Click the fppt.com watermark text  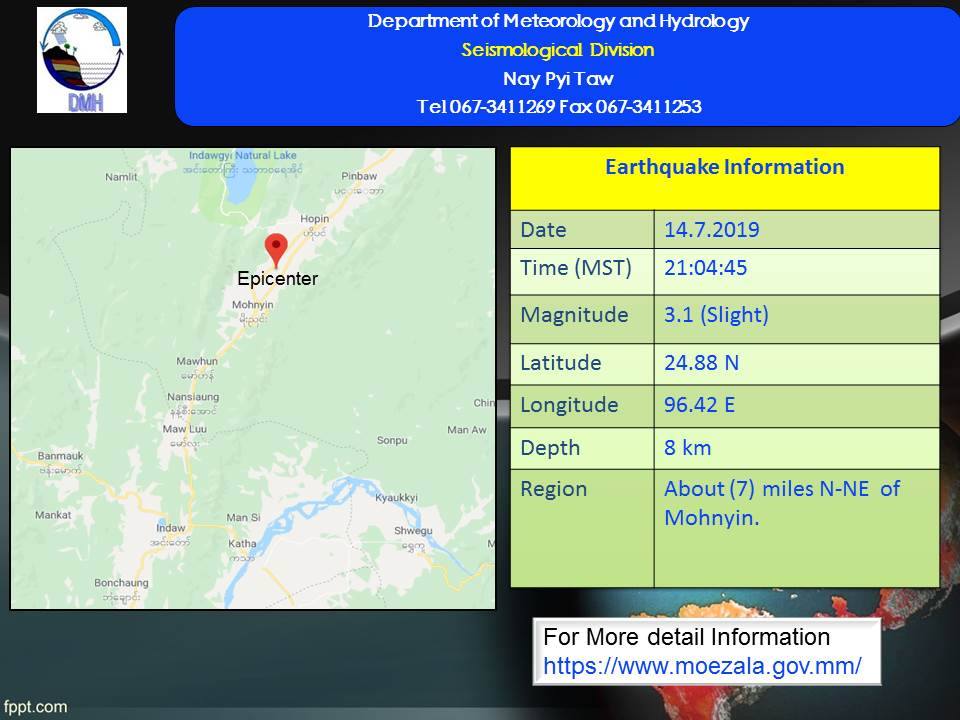[35, 707]
